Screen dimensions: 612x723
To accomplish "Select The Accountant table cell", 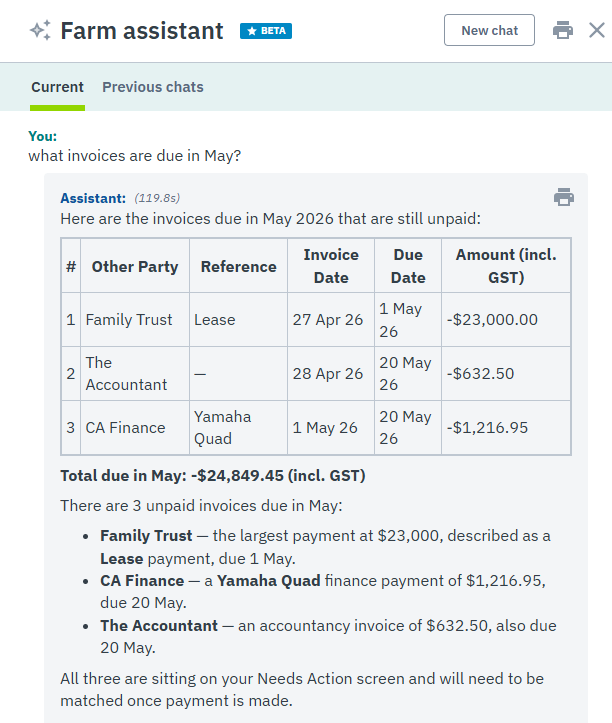I will tap(135, 373).
